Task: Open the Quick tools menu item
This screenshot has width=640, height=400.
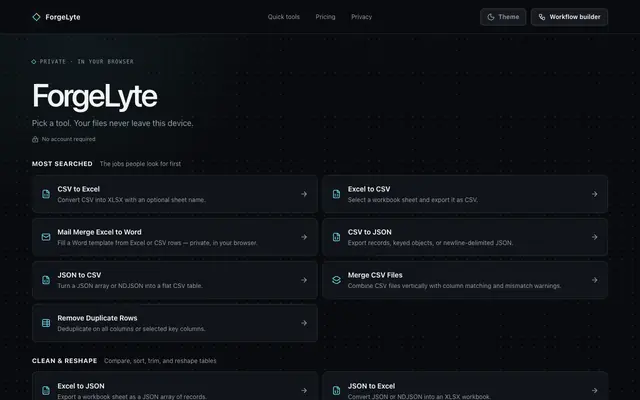Action: tap(284, 17)
